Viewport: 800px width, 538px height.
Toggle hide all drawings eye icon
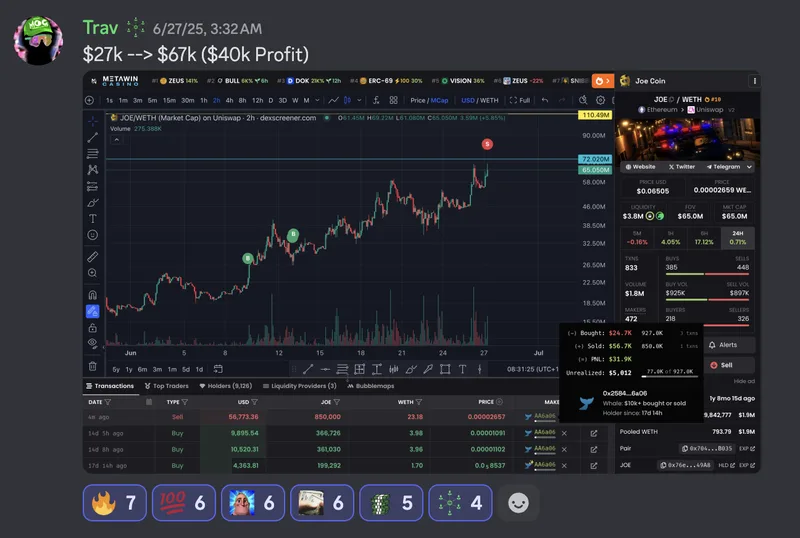click(x=92, y=343)
